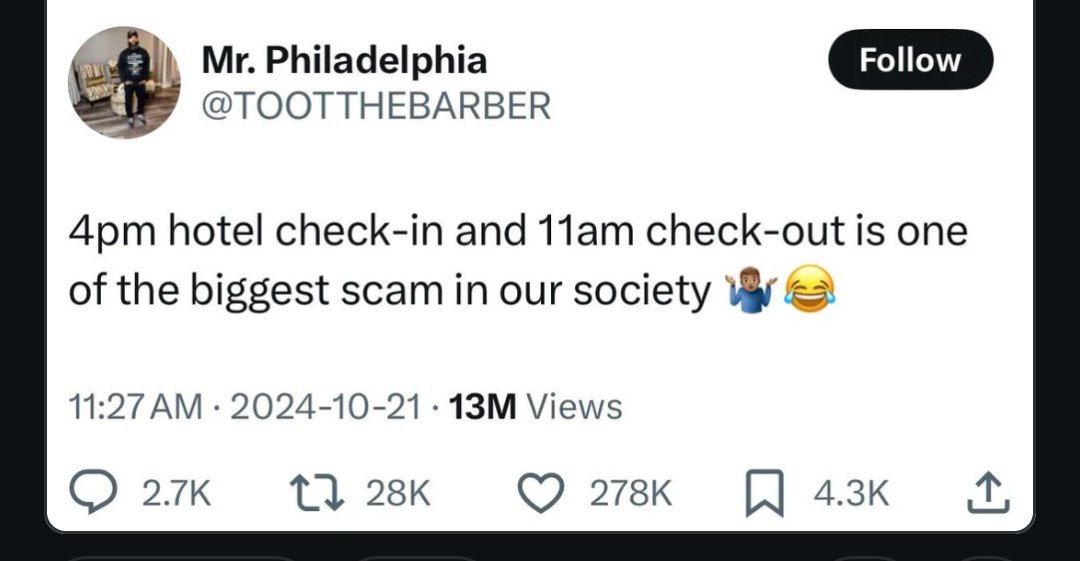Like the tweet with the heart icon
1080x561 pixels.
coord(540,493)
